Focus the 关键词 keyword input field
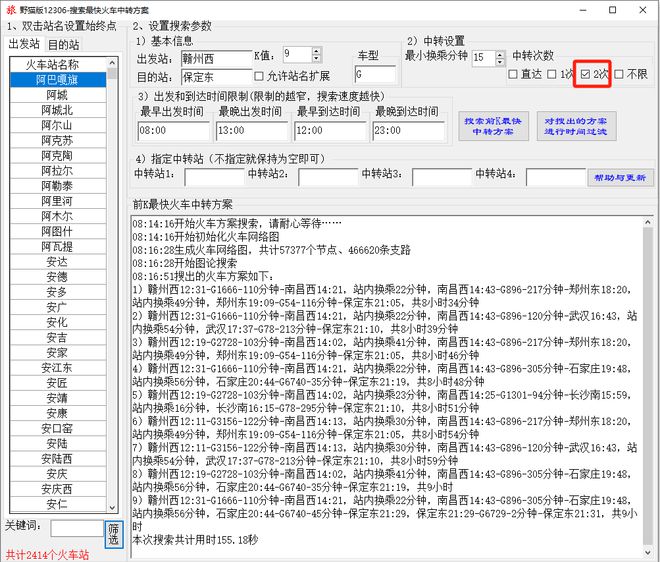The image size is (660, 562). point(77,528)
